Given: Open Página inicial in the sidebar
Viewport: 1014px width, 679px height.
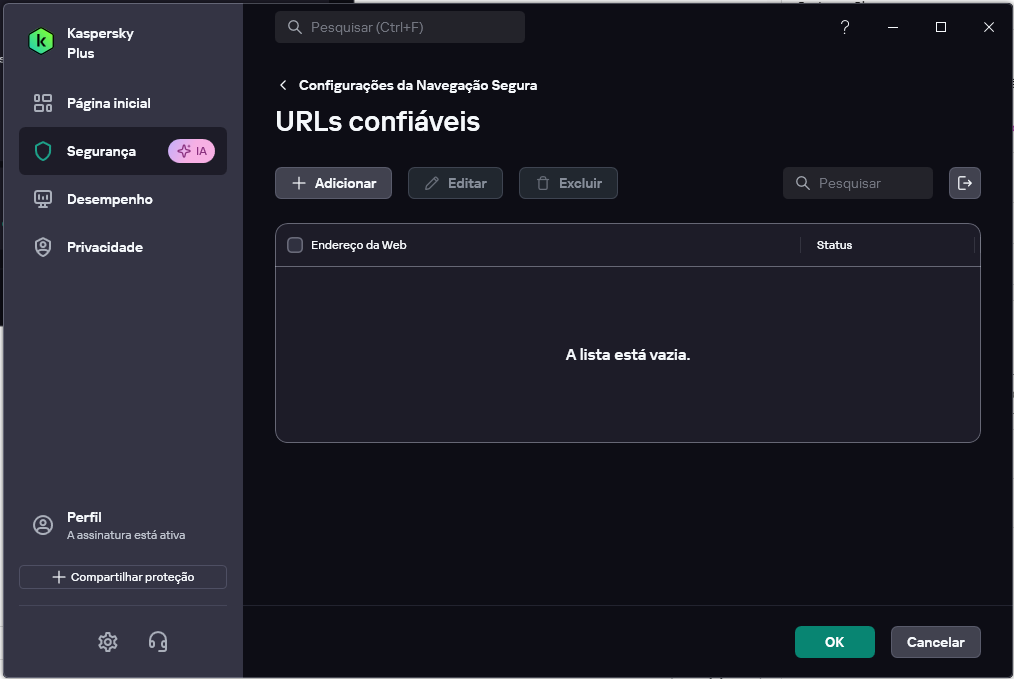Looking at the screenshot, I should pos(108,103).
